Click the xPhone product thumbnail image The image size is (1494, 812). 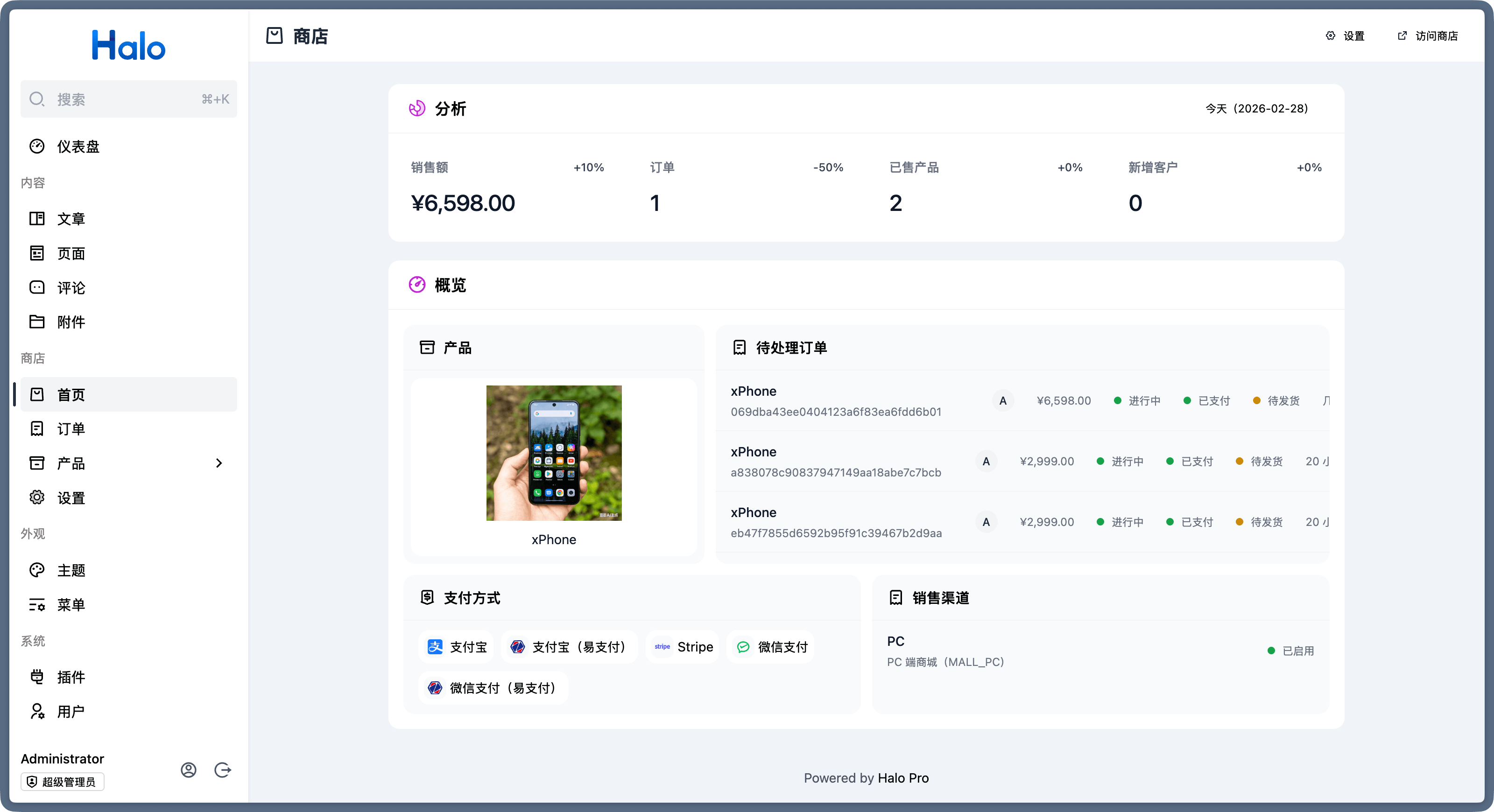click(x=553, y=453)
